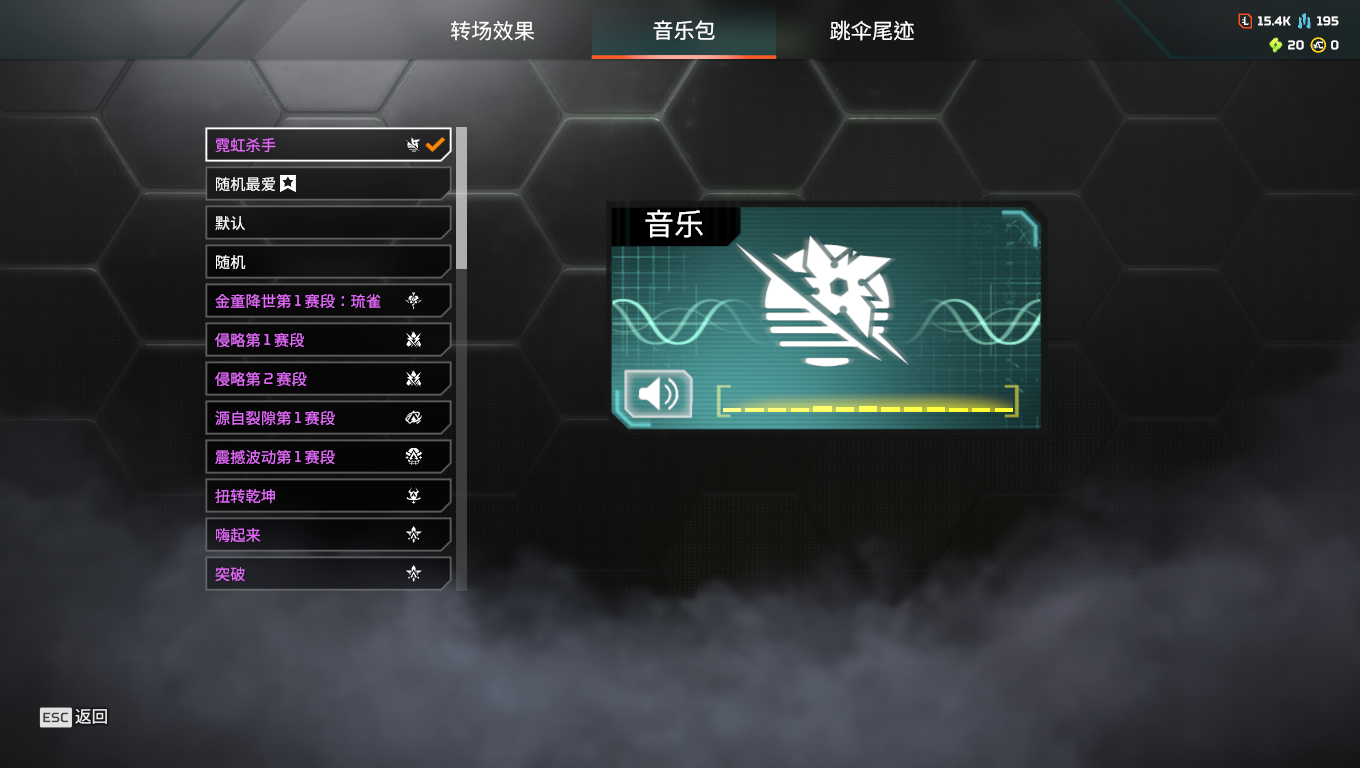The height and width of the screenshot is (768, 1360).
Task: Click the emblem icon on 金童降世第1赛段：琉雀 row
Action: [x=414, y=300]
